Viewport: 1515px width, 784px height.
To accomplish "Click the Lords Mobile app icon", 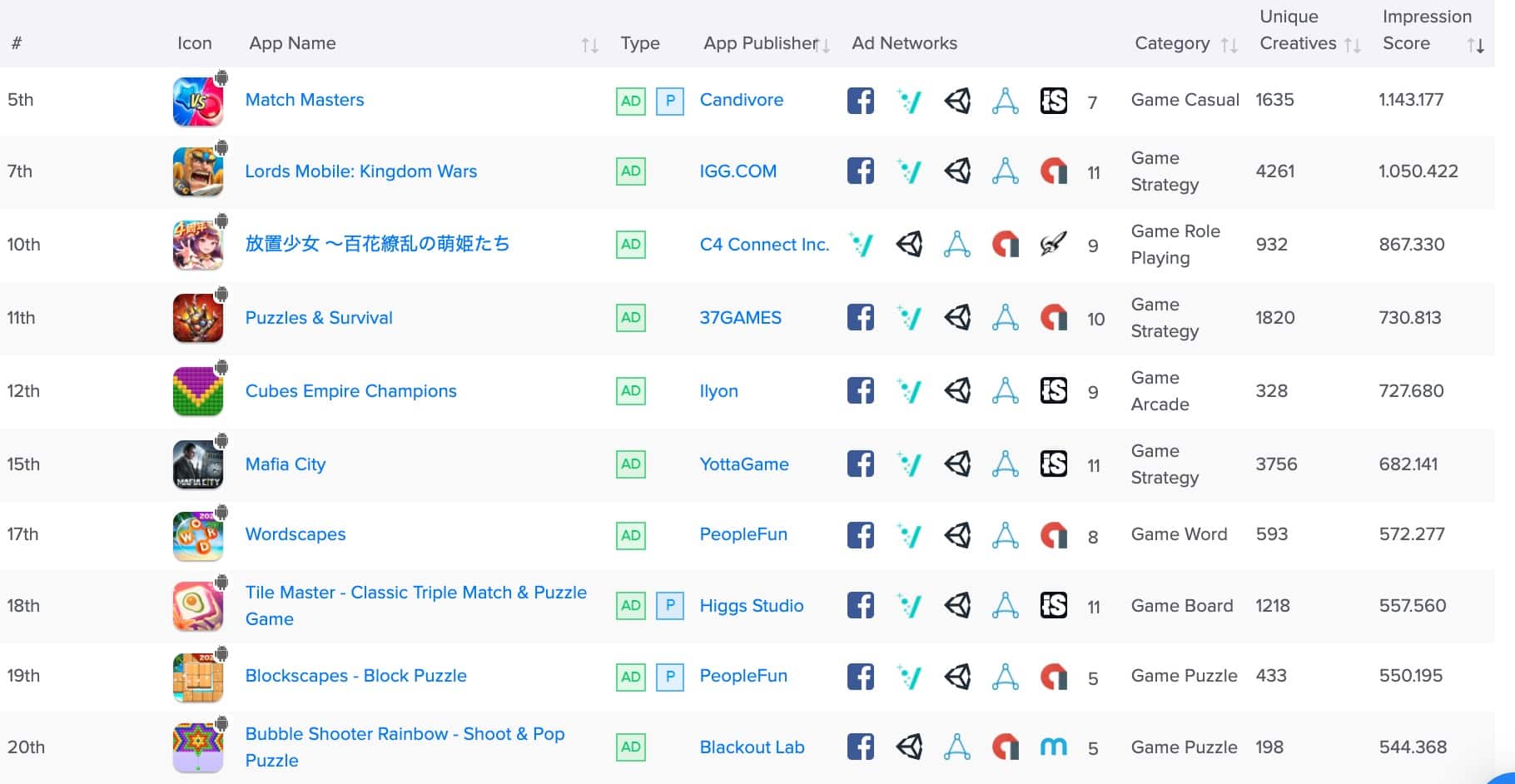I will pyautogui.click(x=198, y=171).
